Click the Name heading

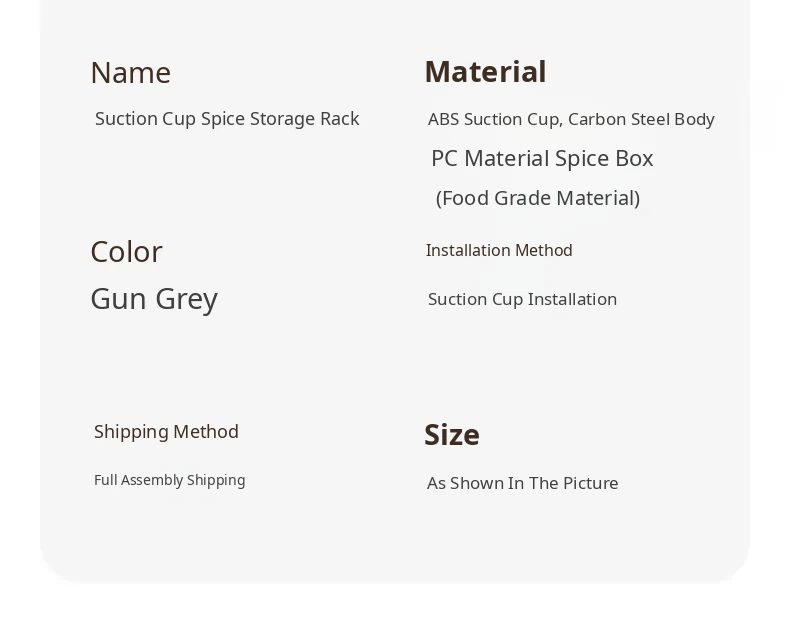pos(130,73)
